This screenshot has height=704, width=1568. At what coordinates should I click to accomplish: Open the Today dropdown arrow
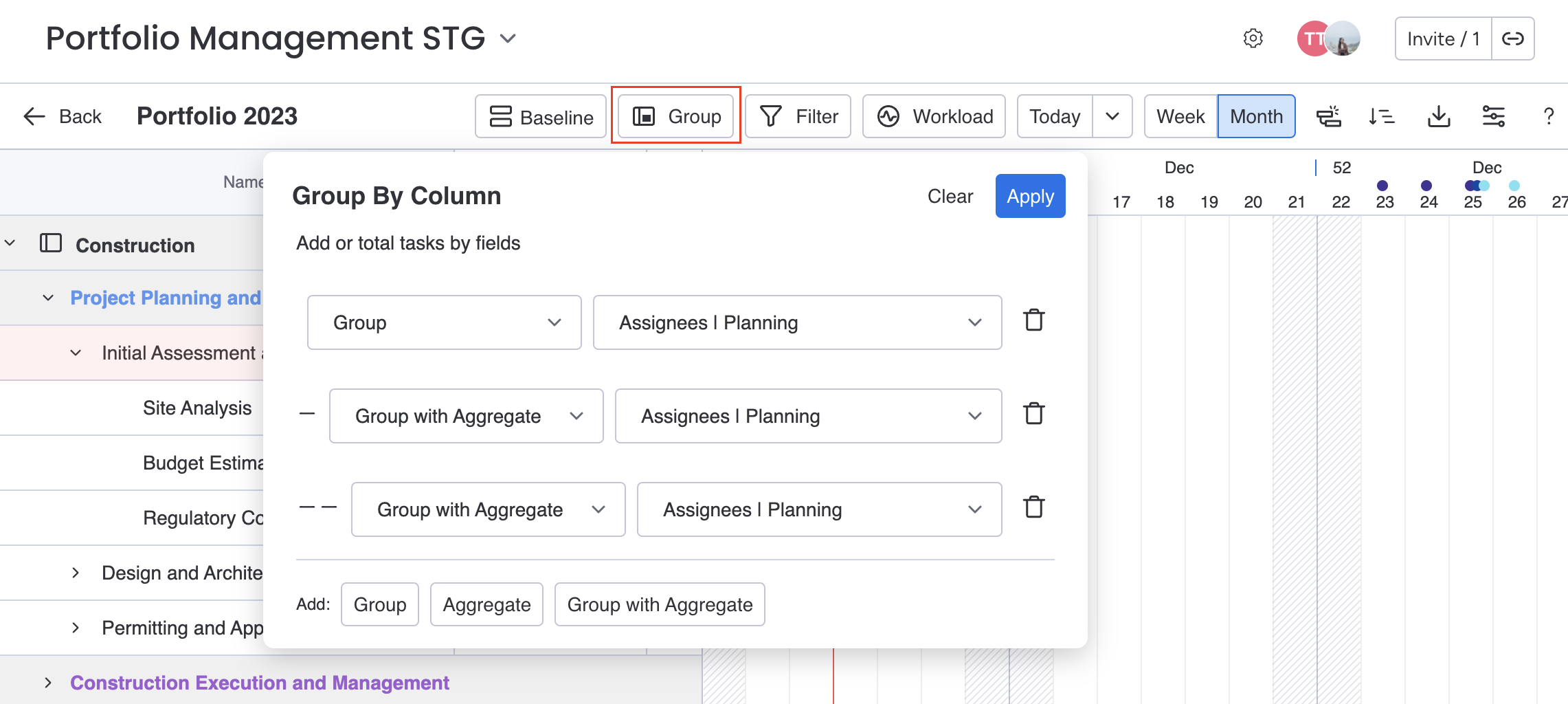tap(1112, 116)
